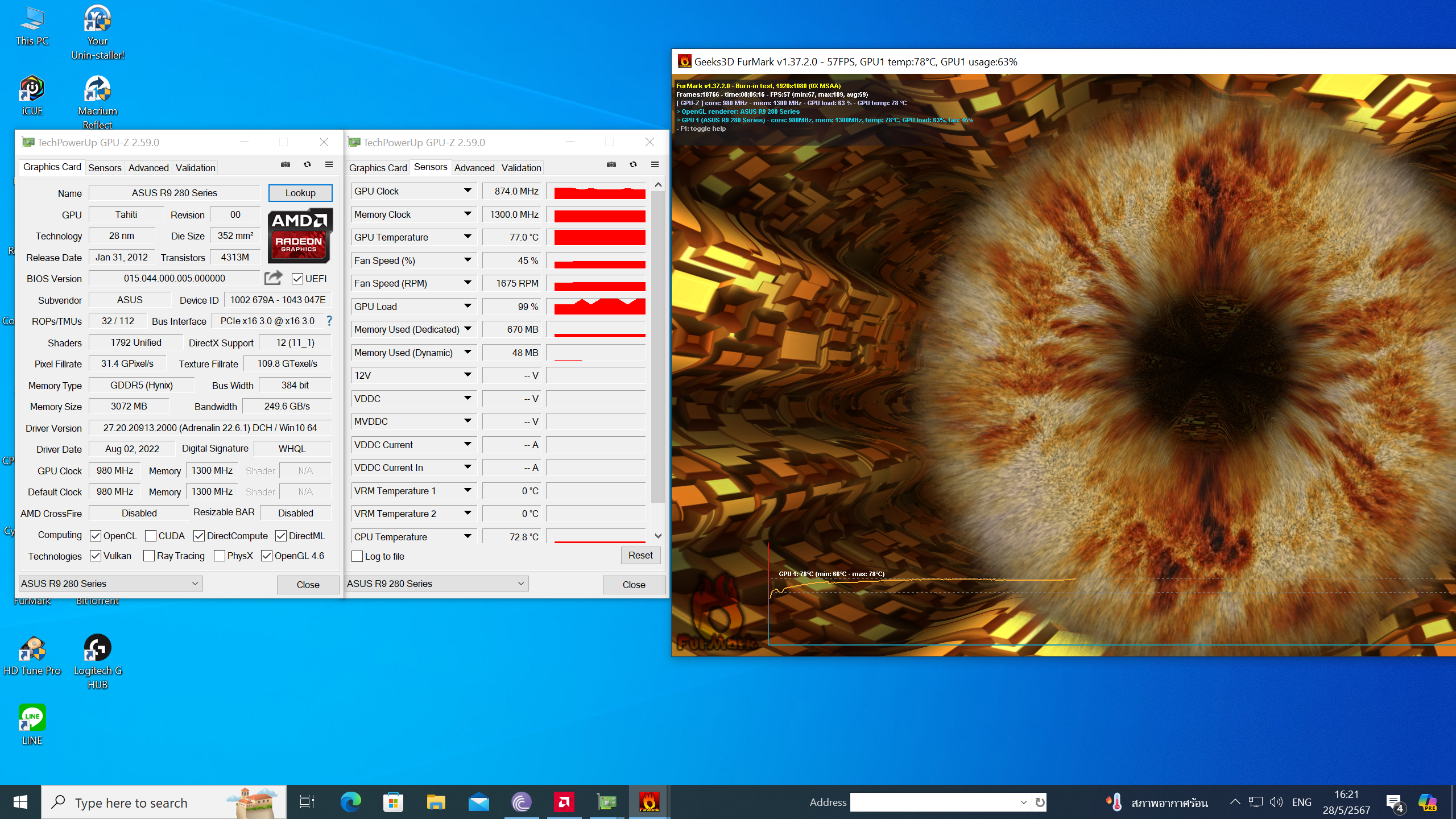Toggle the UEFI checkbox
1456x819 pixels.
click(x=297, y=279)
